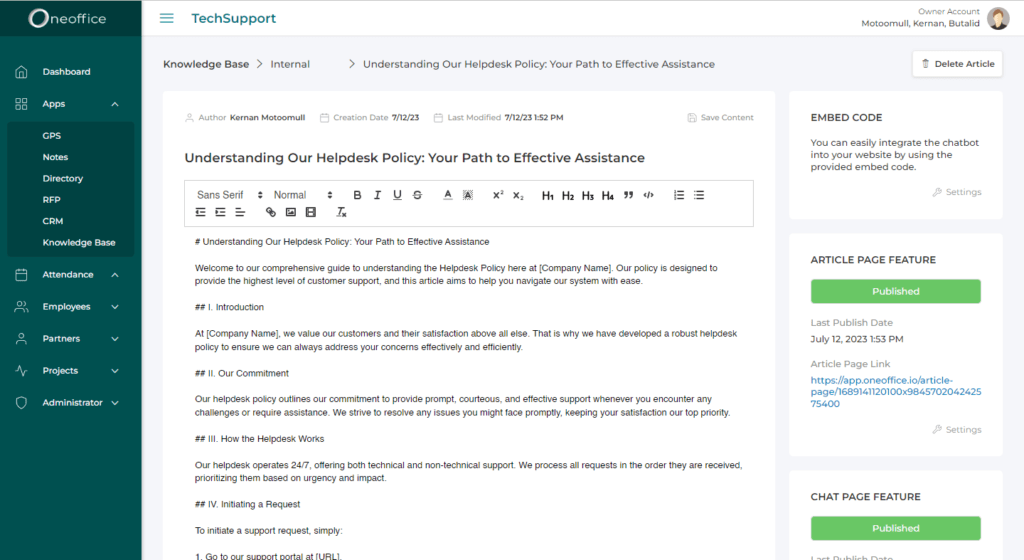Apply subscript formatting
The height and width of the screenshot is (560, 1024).
(x=518, y=195)
